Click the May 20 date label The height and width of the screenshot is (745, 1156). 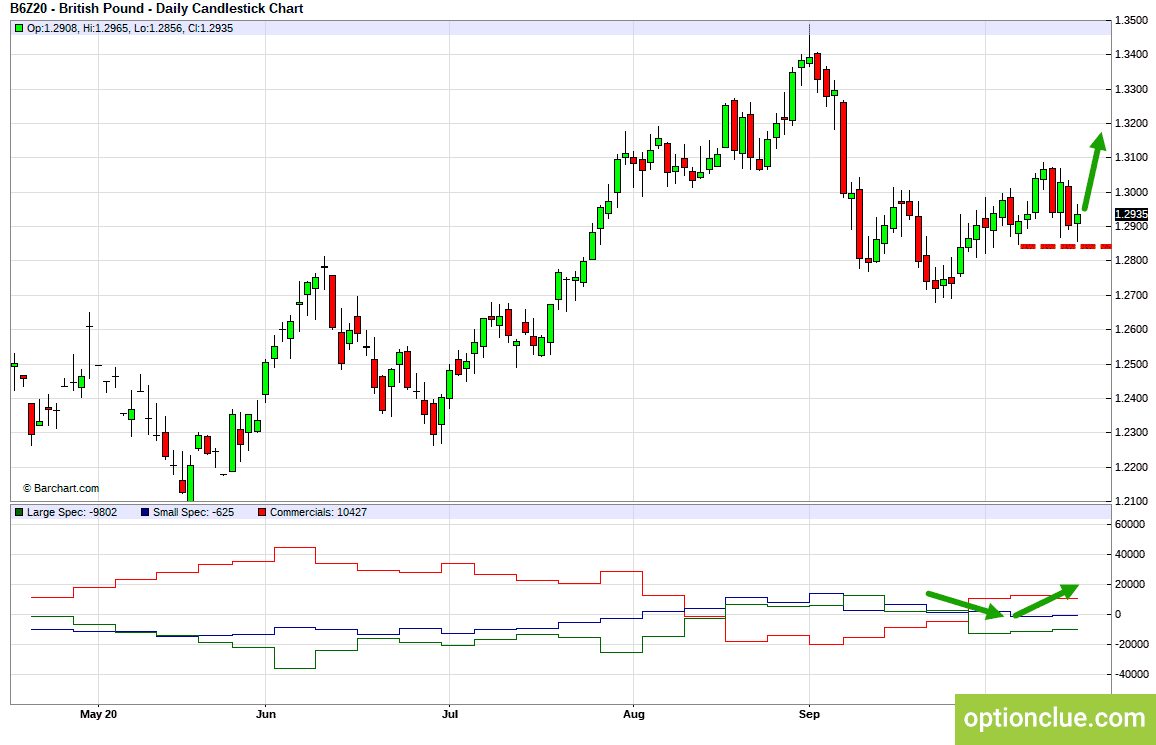point(99,714)
